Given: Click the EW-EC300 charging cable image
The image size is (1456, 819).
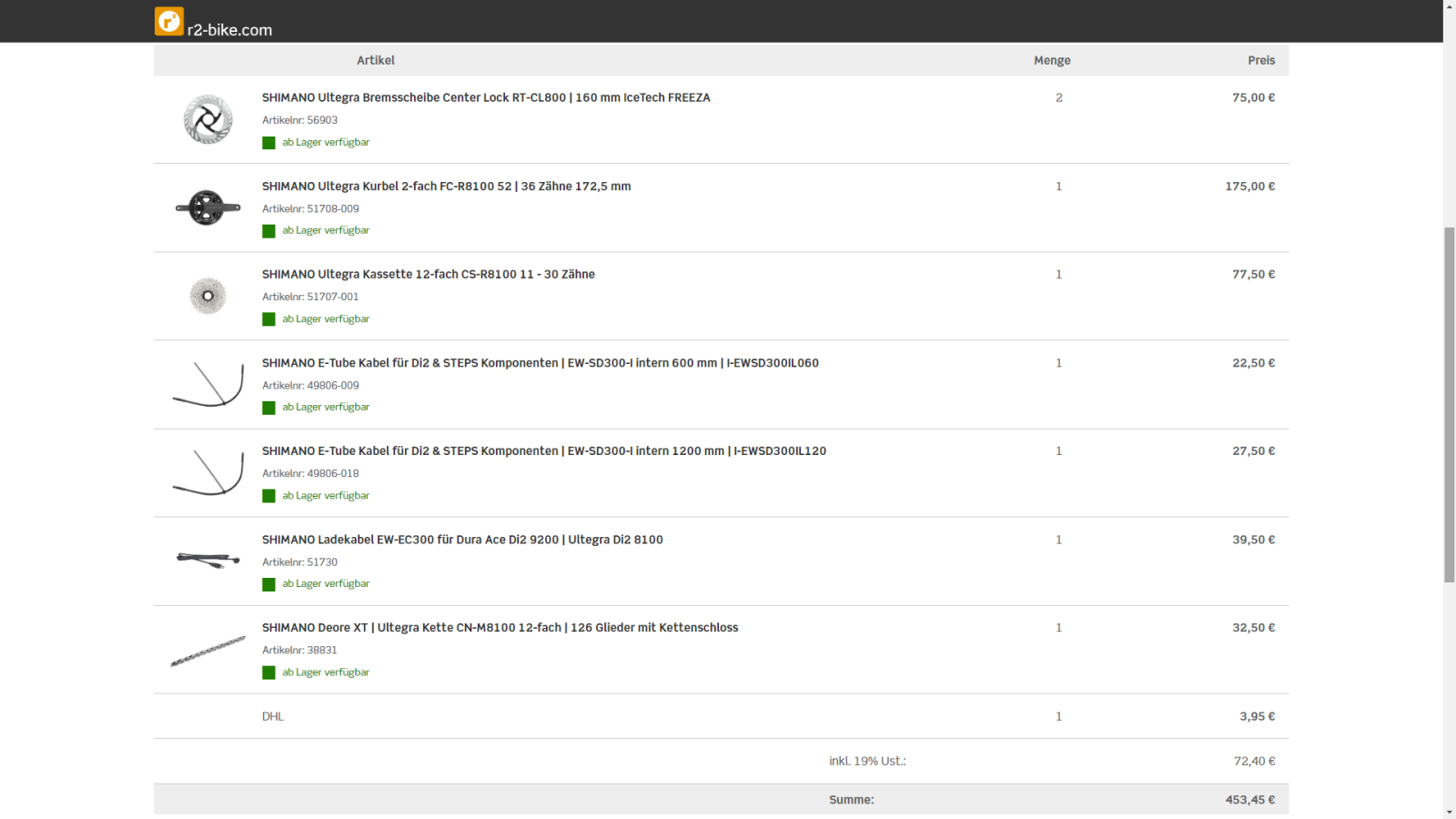Looking at the screenshot, I should (207, 561).
